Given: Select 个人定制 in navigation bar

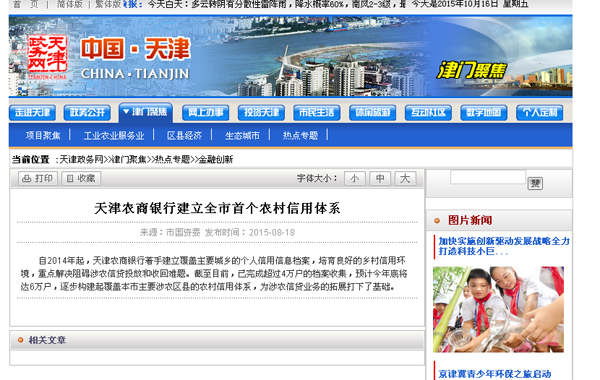Looking at the screenshot, I should 540,113.
